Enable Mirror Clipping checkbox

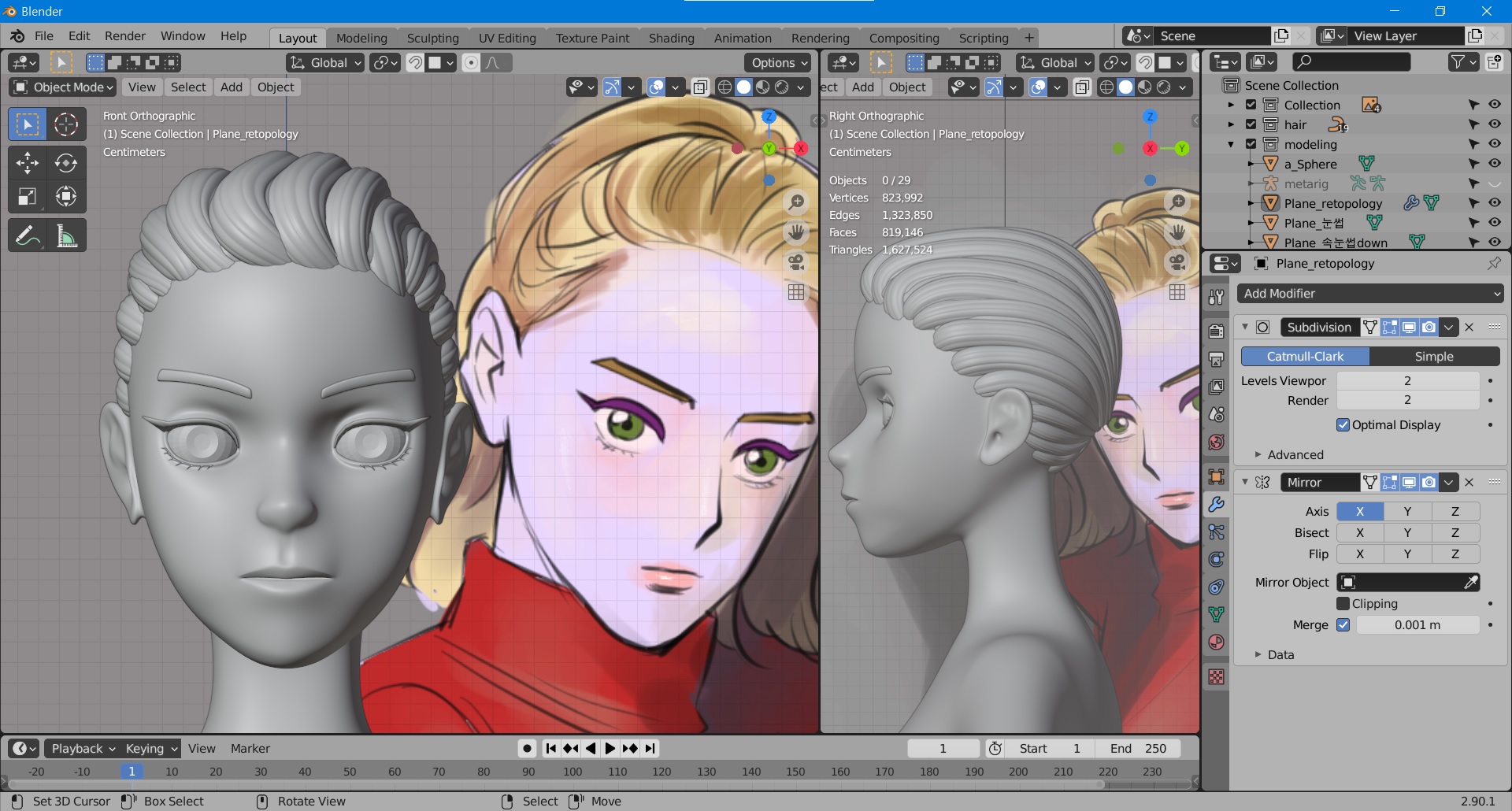[x=1343, y=604]
